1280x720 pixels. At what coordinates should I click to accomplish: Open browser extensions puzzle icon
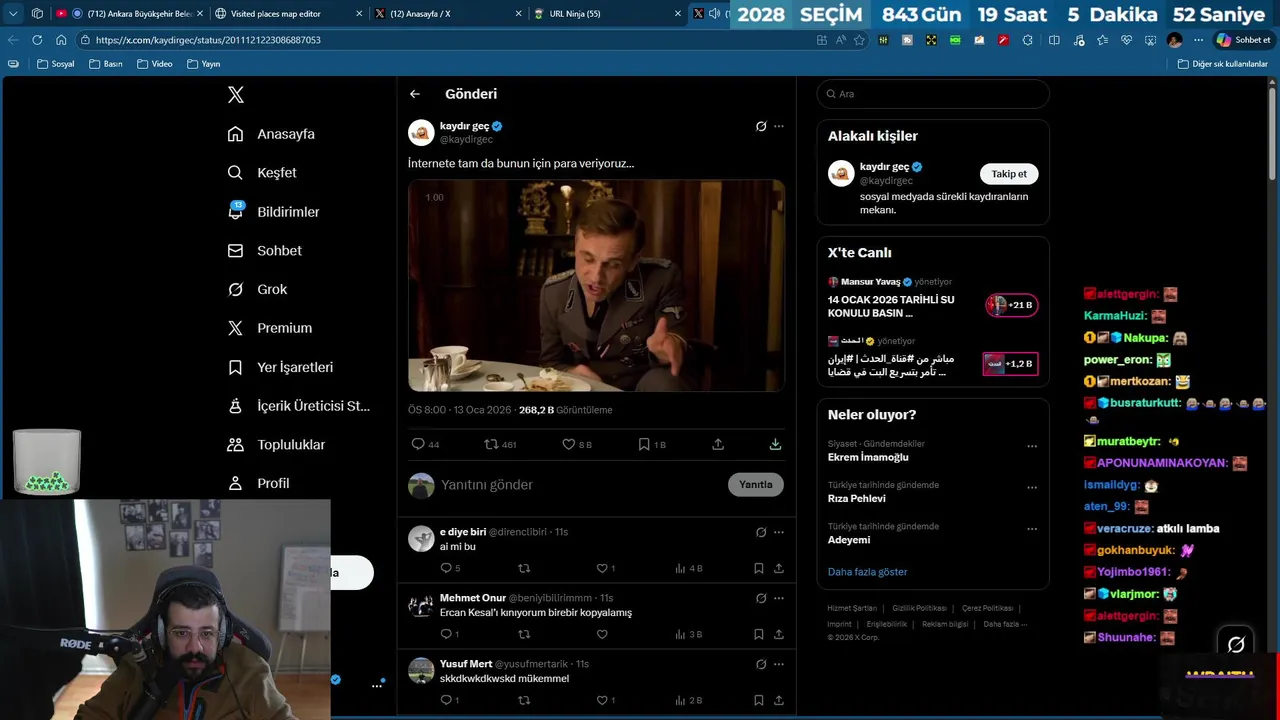[1027, 40]
